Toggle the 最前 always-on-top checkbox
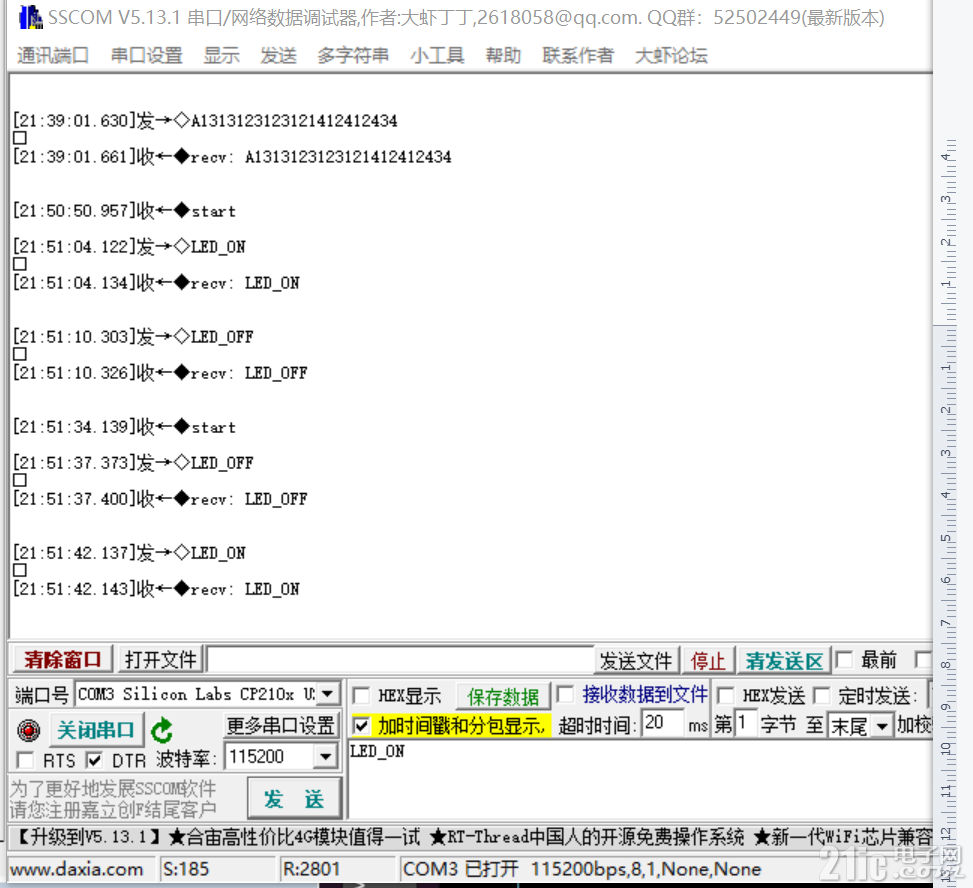The image size is (973, 888). (x=843, y=659)
